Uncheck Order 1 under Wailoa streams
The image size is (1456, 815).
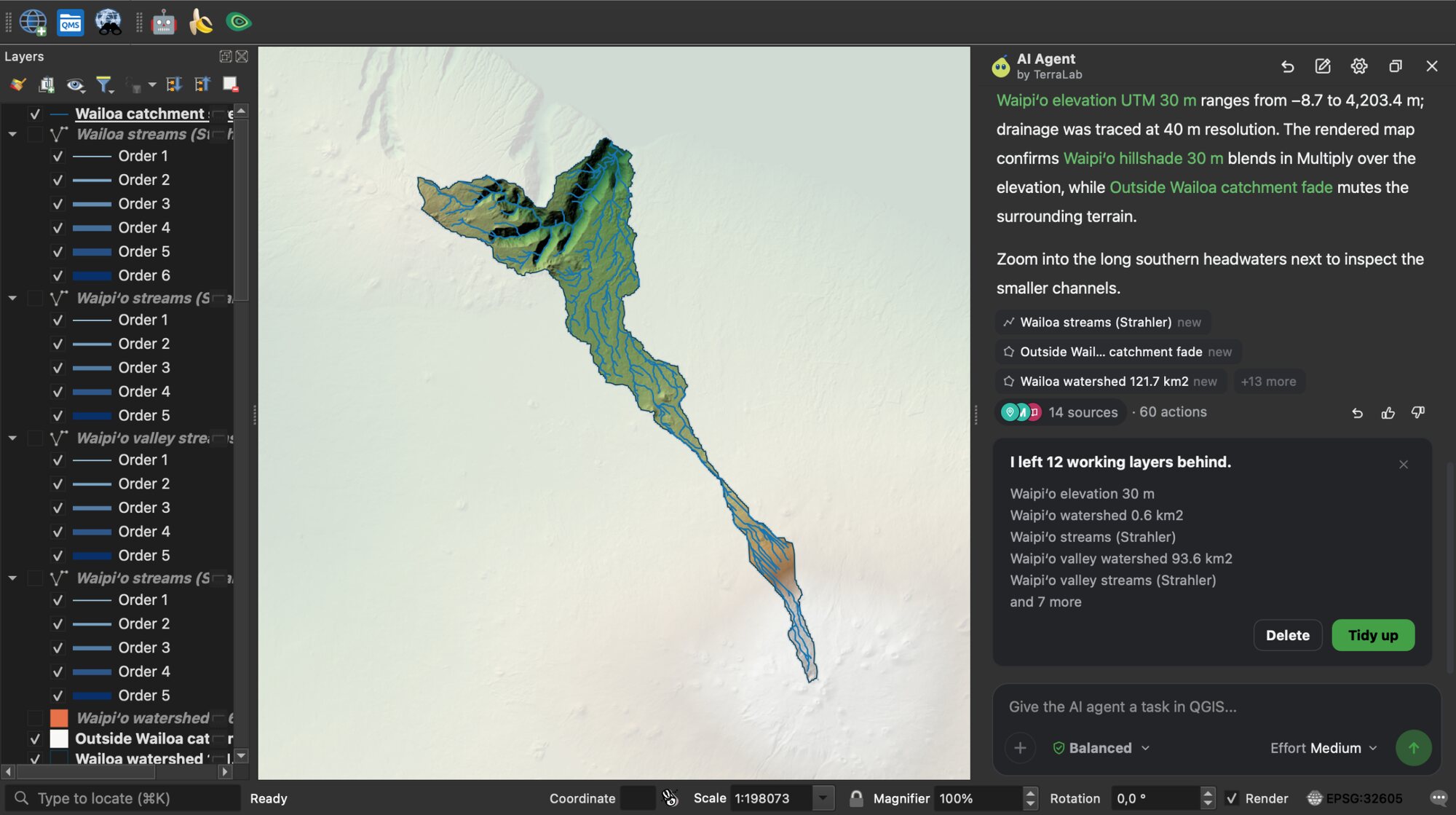pyautogui.click(x=58, y=156)
